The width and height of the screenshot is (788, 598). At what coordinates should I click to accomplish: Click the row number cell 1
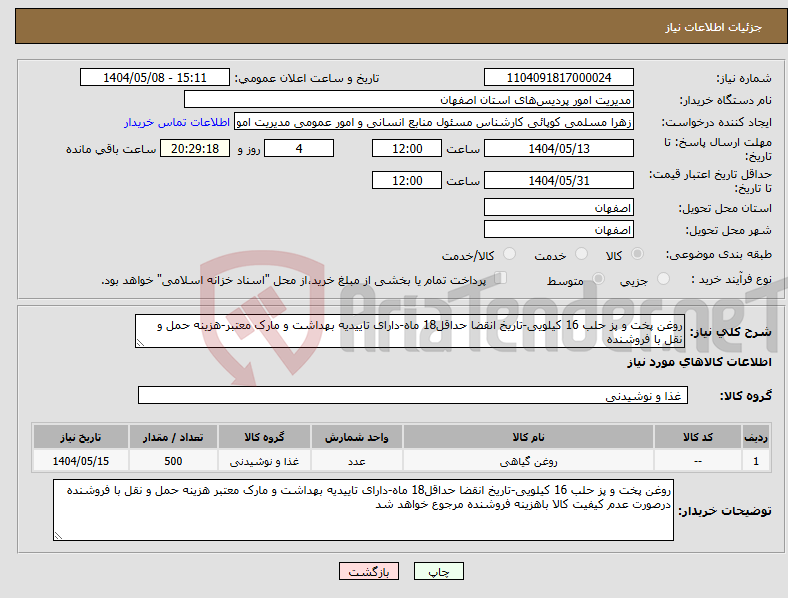tap(756, 461)
